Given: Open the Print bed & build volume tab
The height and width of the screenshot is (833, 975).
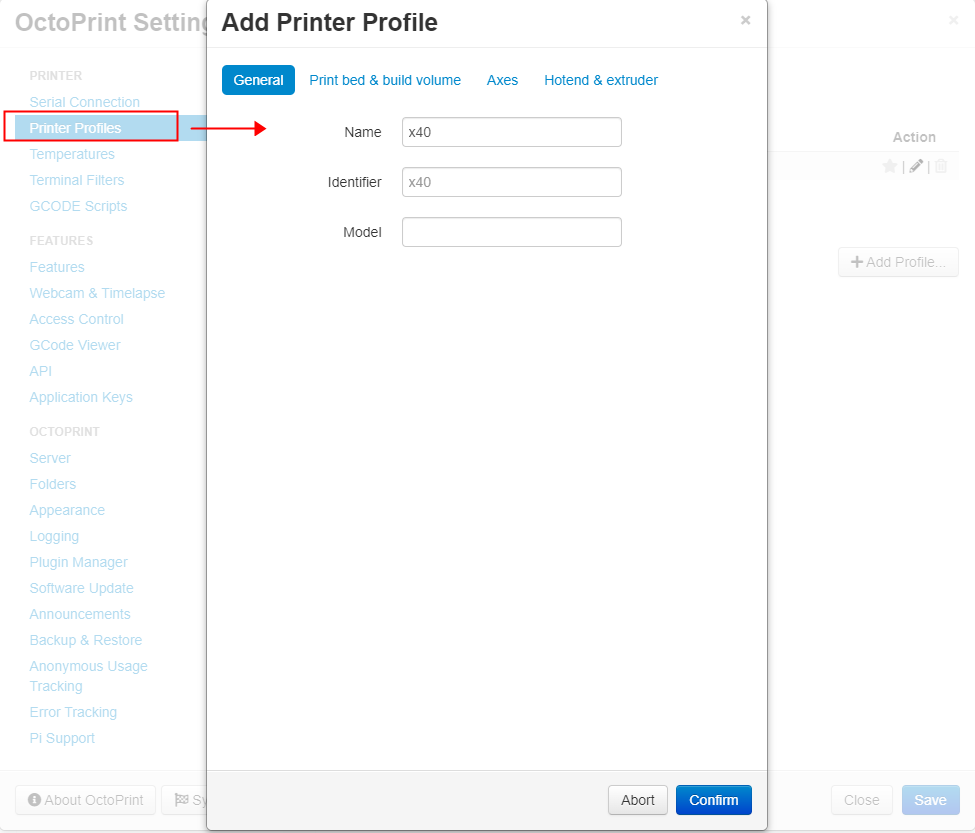Looking at the screenshot, I should point(385,80).
